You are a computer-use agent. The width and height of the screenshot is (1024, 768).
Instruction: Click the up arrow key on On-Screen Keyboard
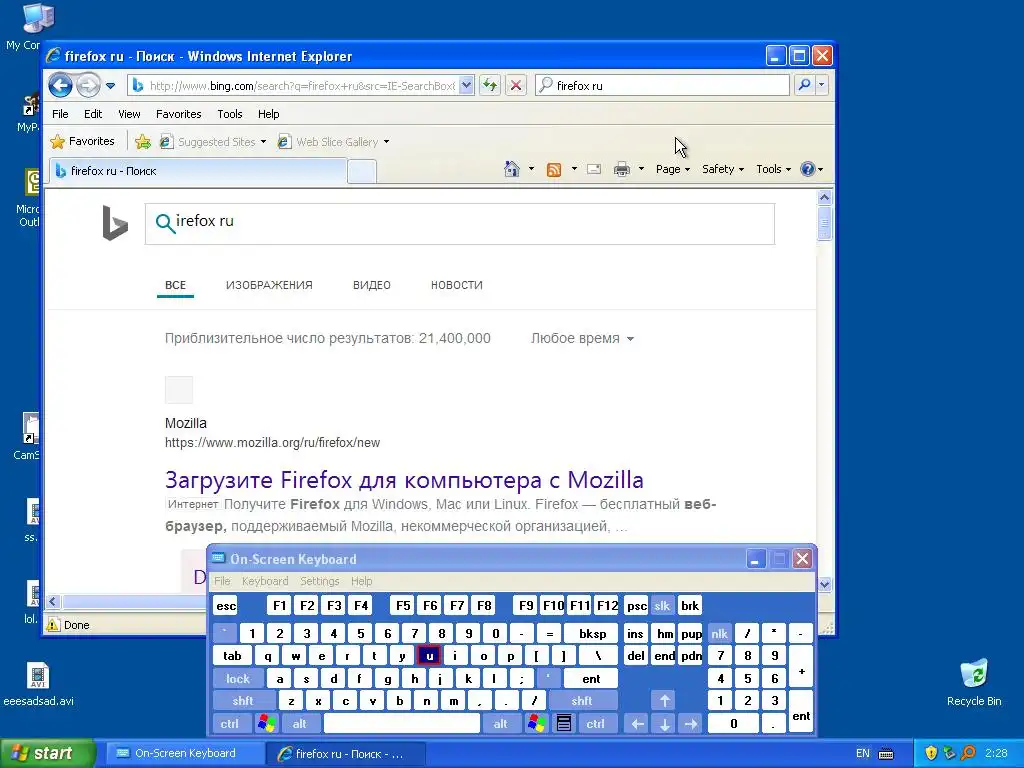664,701
